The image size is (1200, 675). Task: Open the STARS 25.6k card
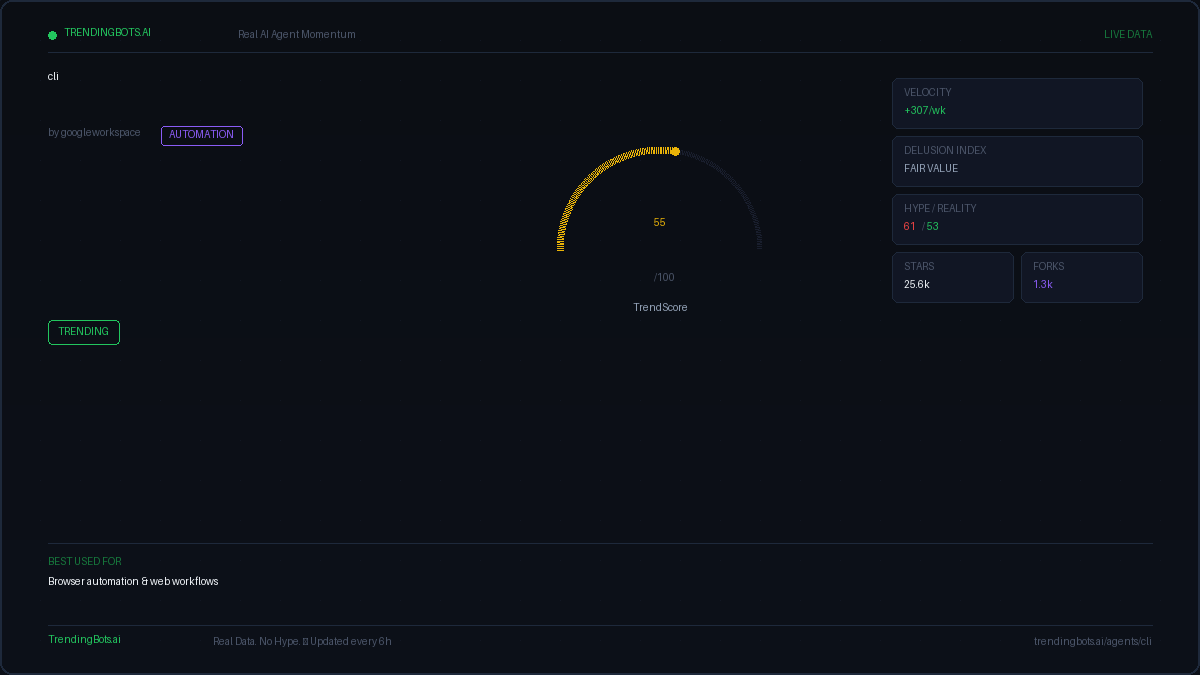pyautogui.click(x=953, y=277)
